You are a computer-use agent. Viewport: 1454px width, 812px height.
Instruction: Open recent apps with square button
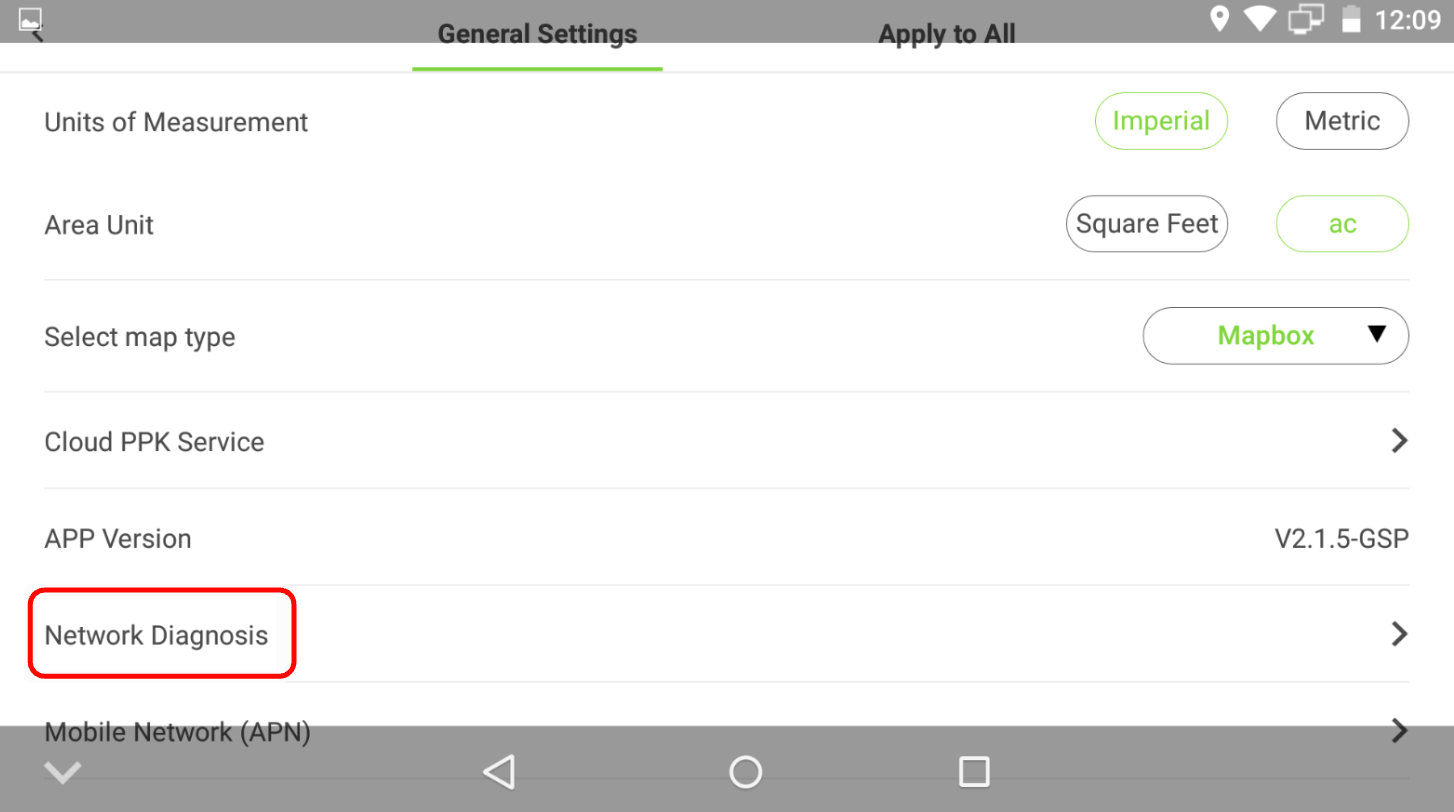coord(974,772)
